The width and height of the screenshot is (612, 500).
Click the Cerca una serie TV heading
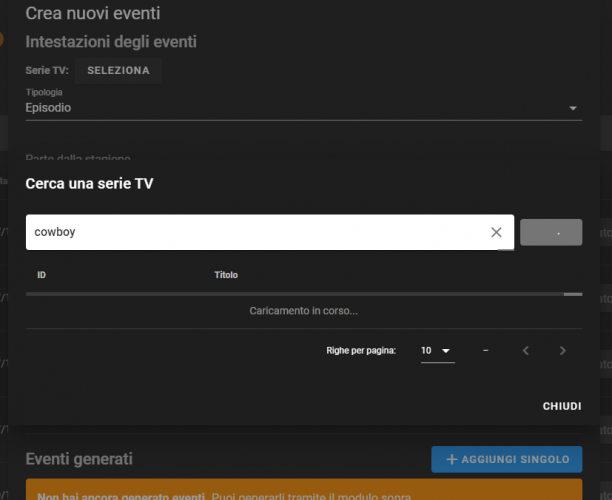[89, 183]
